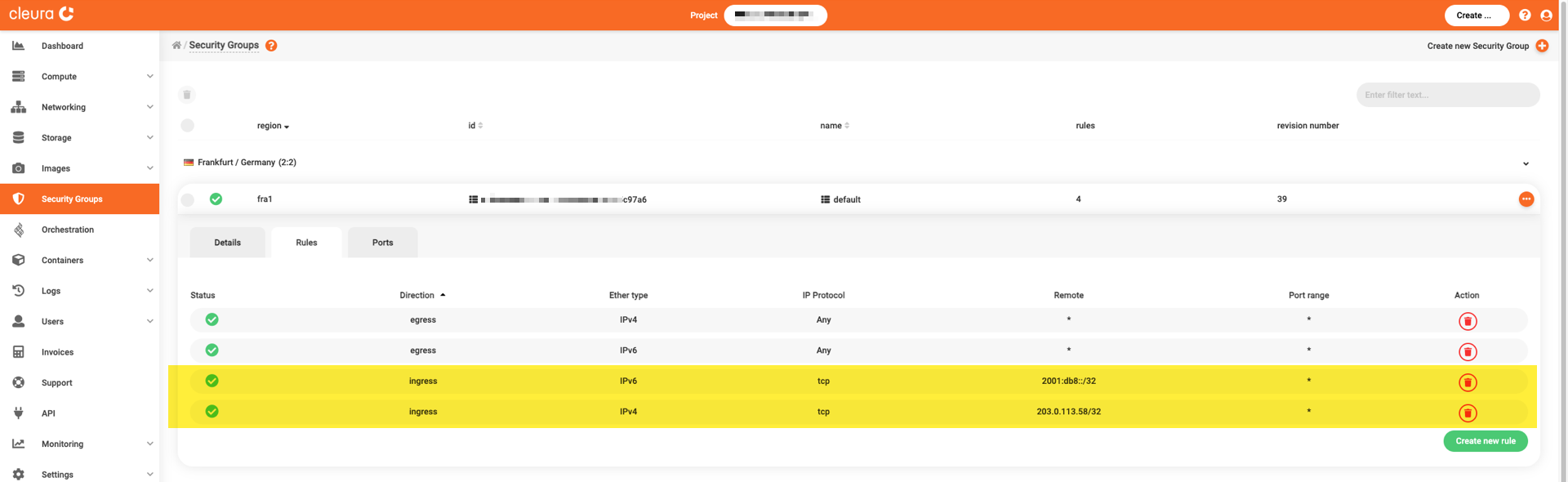Collapse the Frankfurt / Germany region group
The height and width of the screenshot is (482, 1568).
coord(1525,163)
